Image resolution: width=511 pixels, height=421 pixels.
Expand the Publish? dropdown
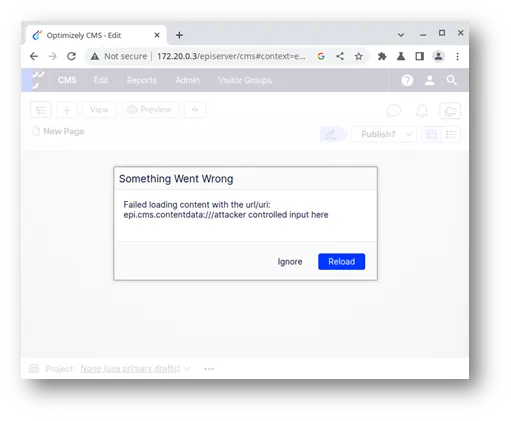384,134
